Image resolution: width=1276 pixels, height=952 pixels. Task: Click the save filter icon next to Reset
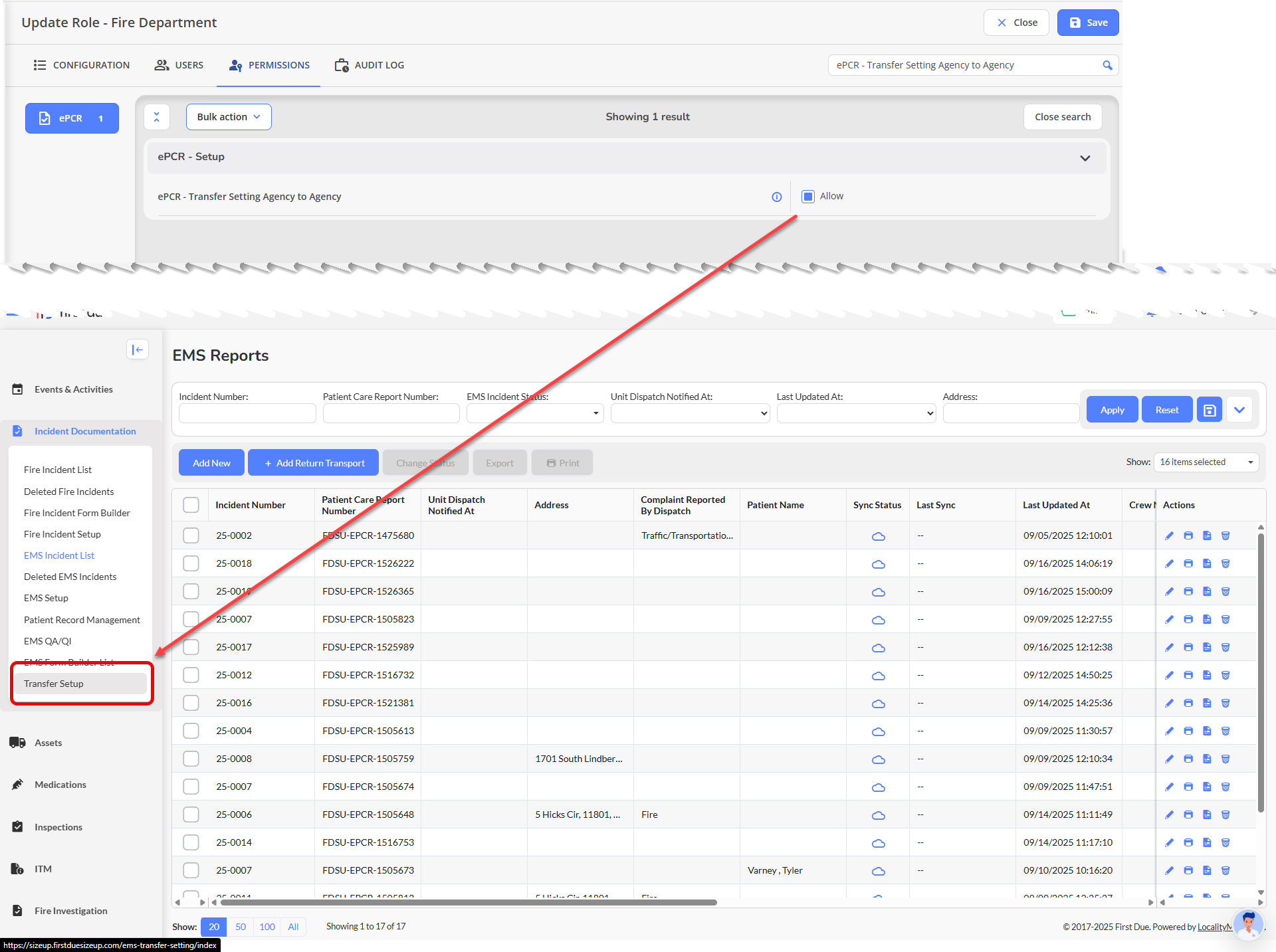(x=1210, y=410)
